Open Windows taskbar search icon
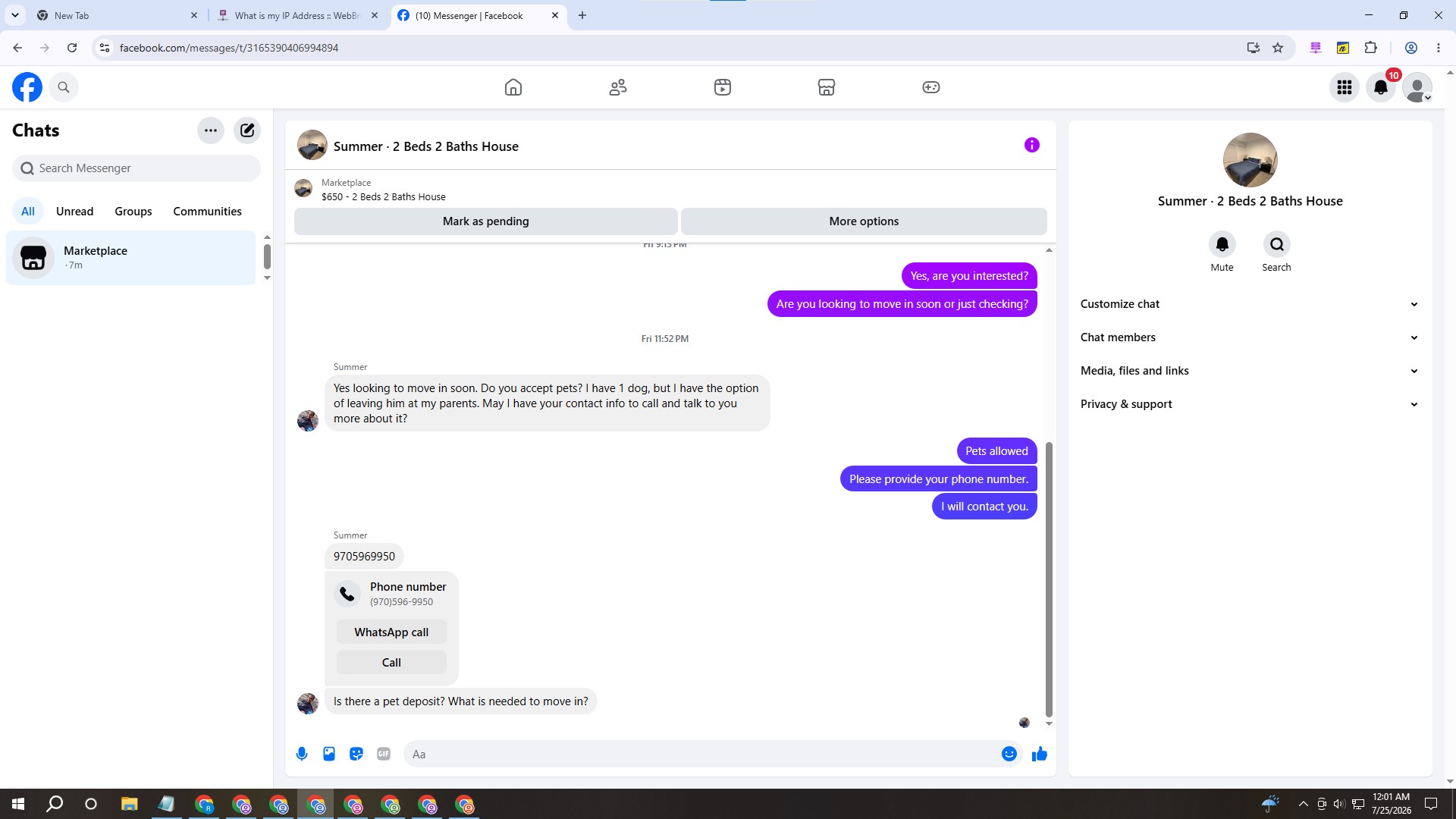 [x=55, y=804]
